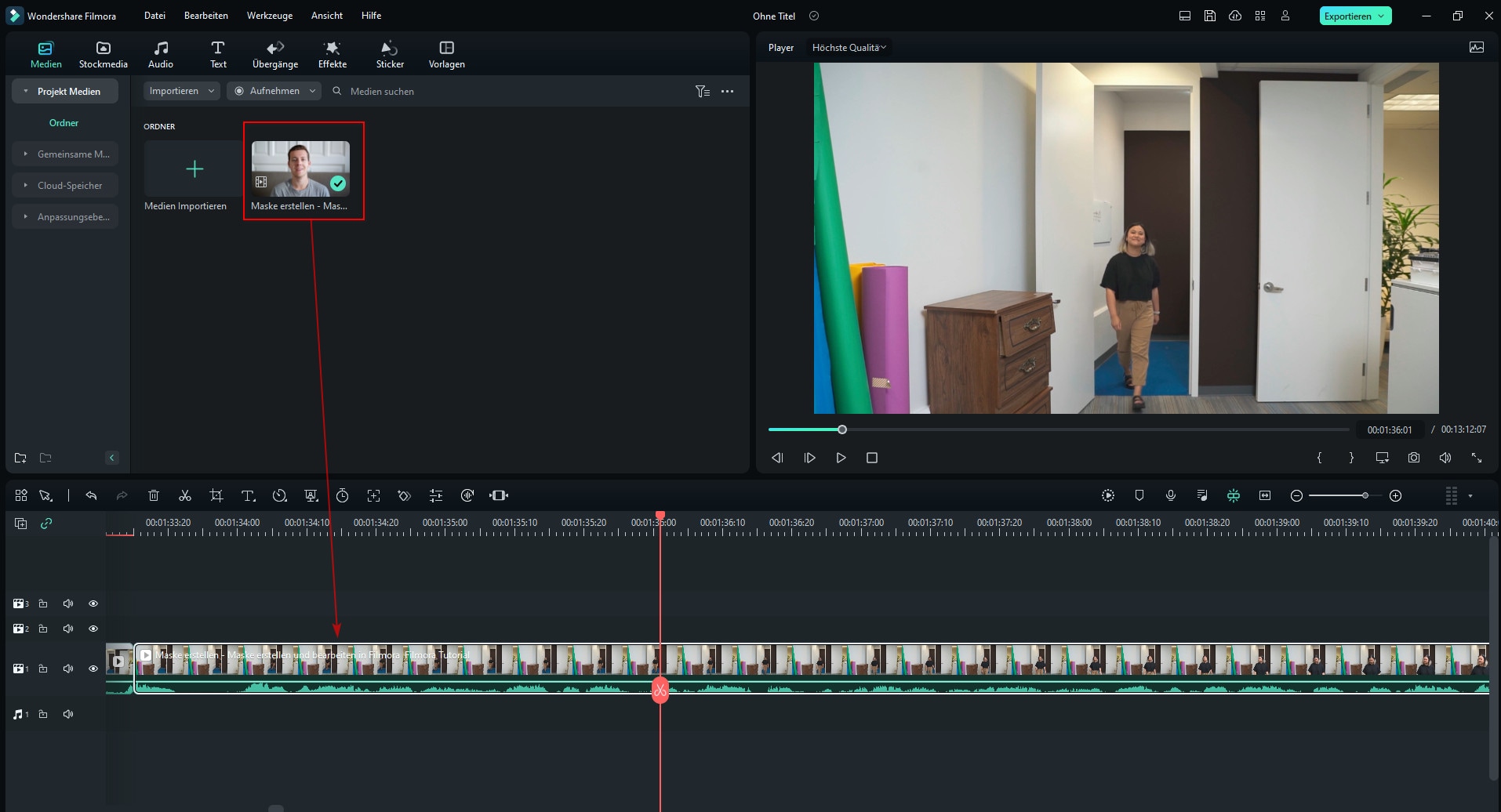
Task: Take a snapshot with the camera icon
Action: pyautogui.click(x=1413, y=458)
